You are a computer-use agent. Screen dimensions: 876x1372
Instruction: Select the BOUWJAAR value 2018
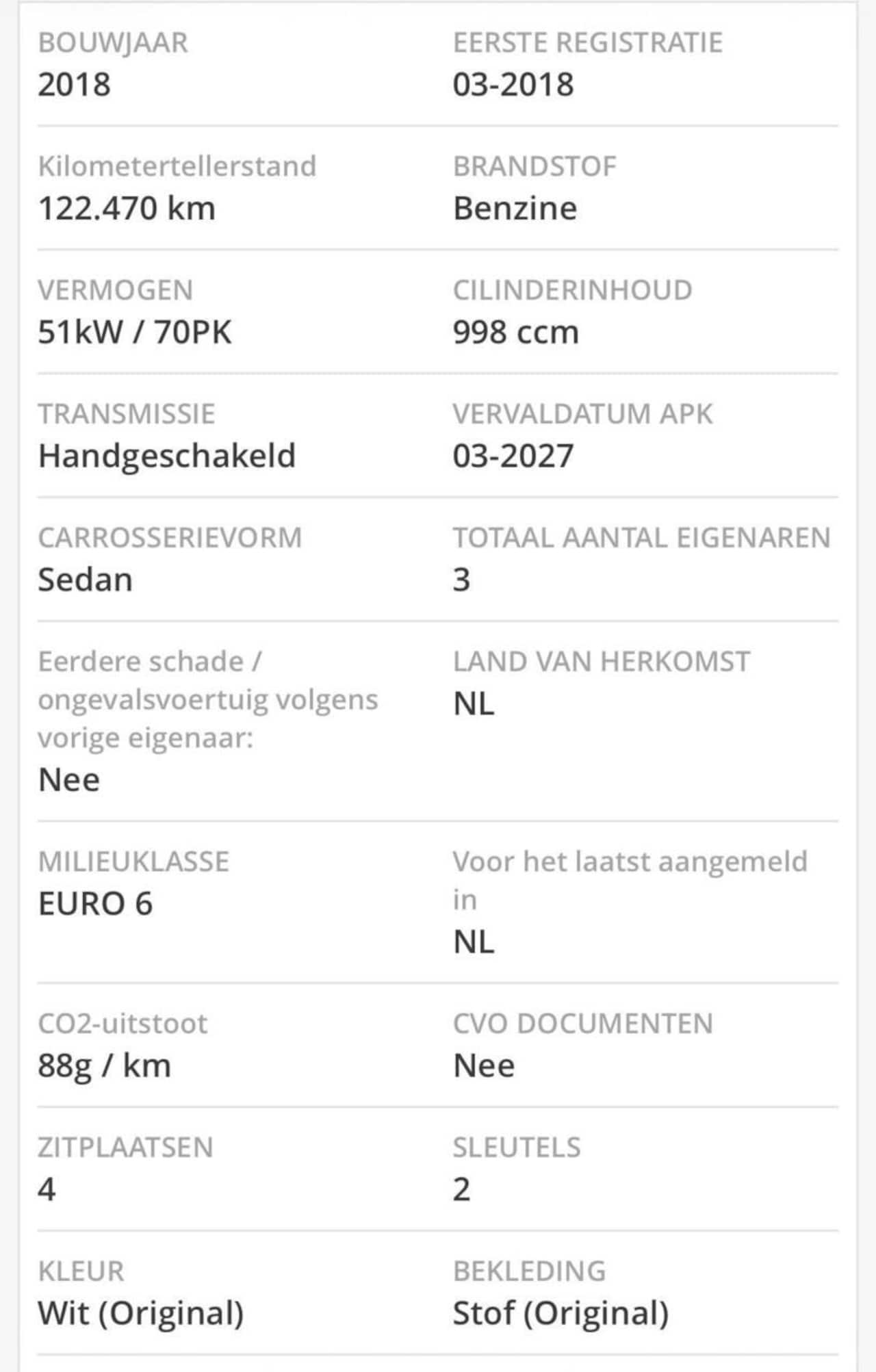tap(74, 85)
